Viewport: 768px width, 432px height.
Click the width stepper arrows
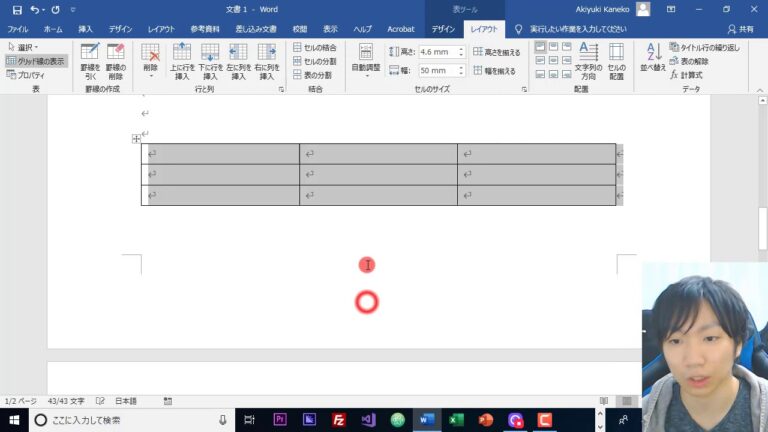click(x=461, y=71)
